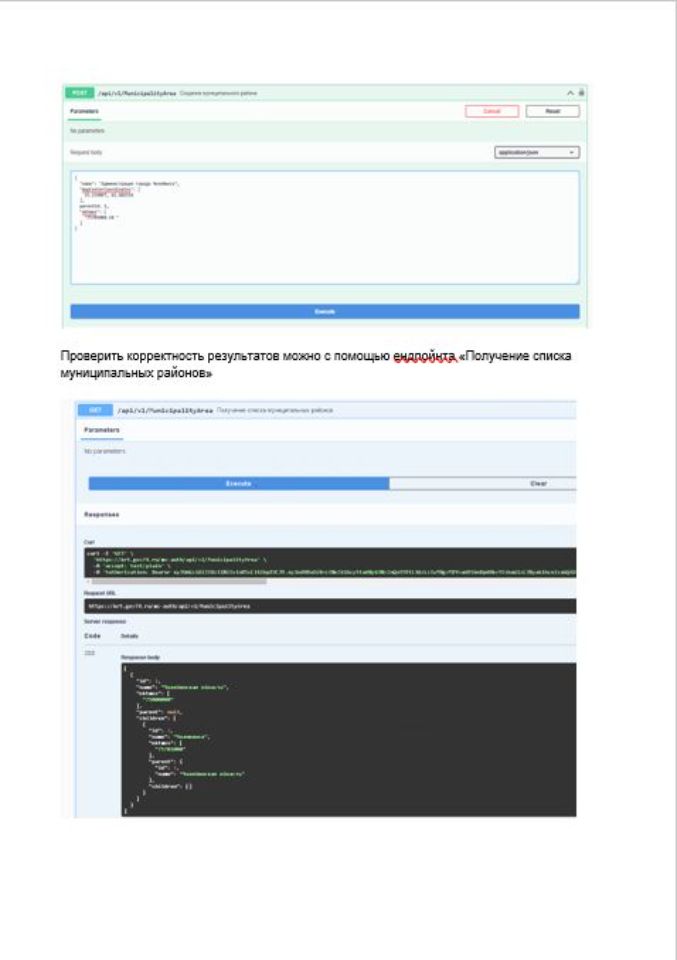Viewport: 677px width, 960px height.
Task: Click inside the request body JSON editor
Action: [324, 227]
